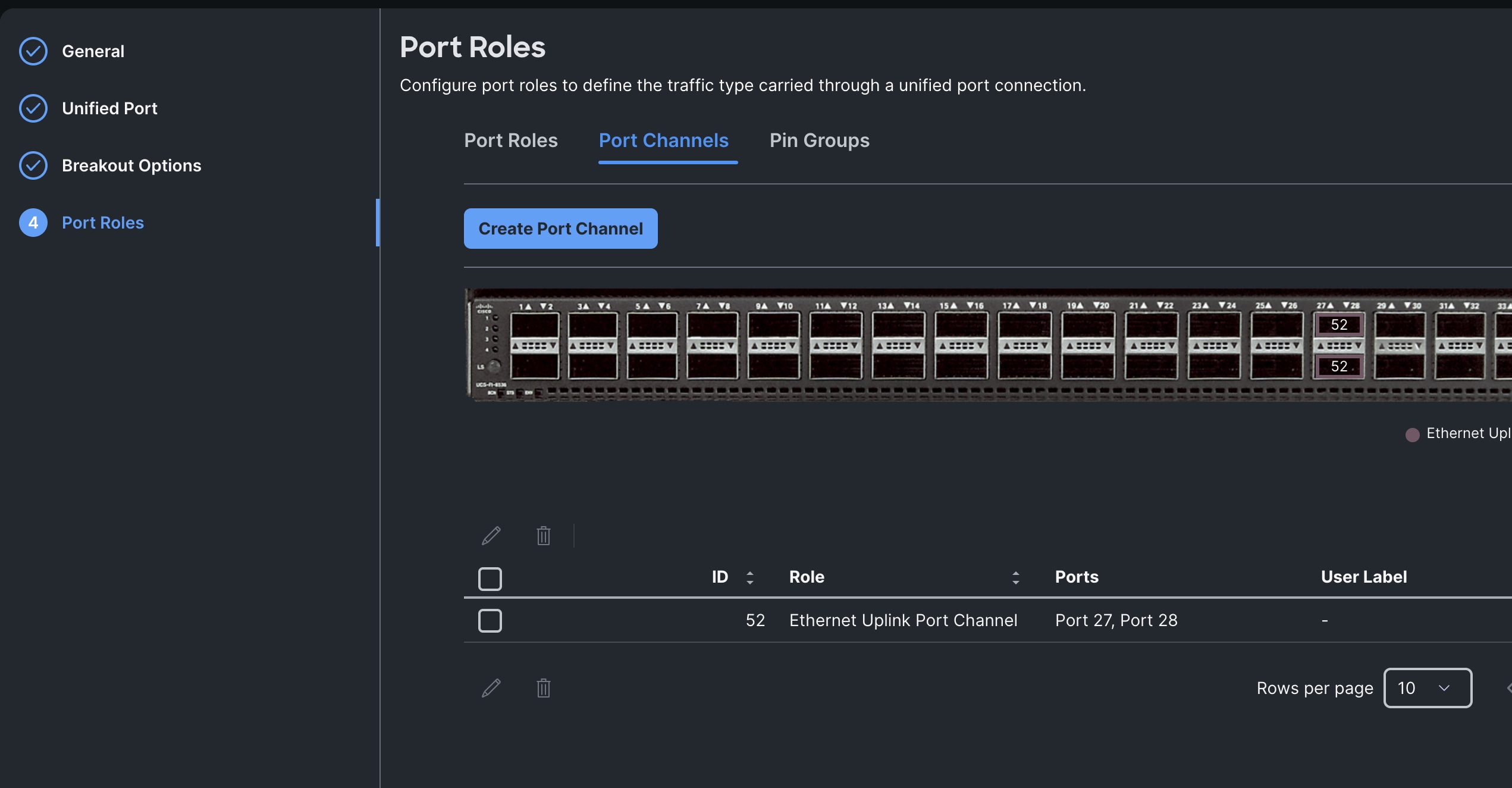Switch to the Port Roles tab
Screen dimensions: 1512x788
(x=511, y=140)
